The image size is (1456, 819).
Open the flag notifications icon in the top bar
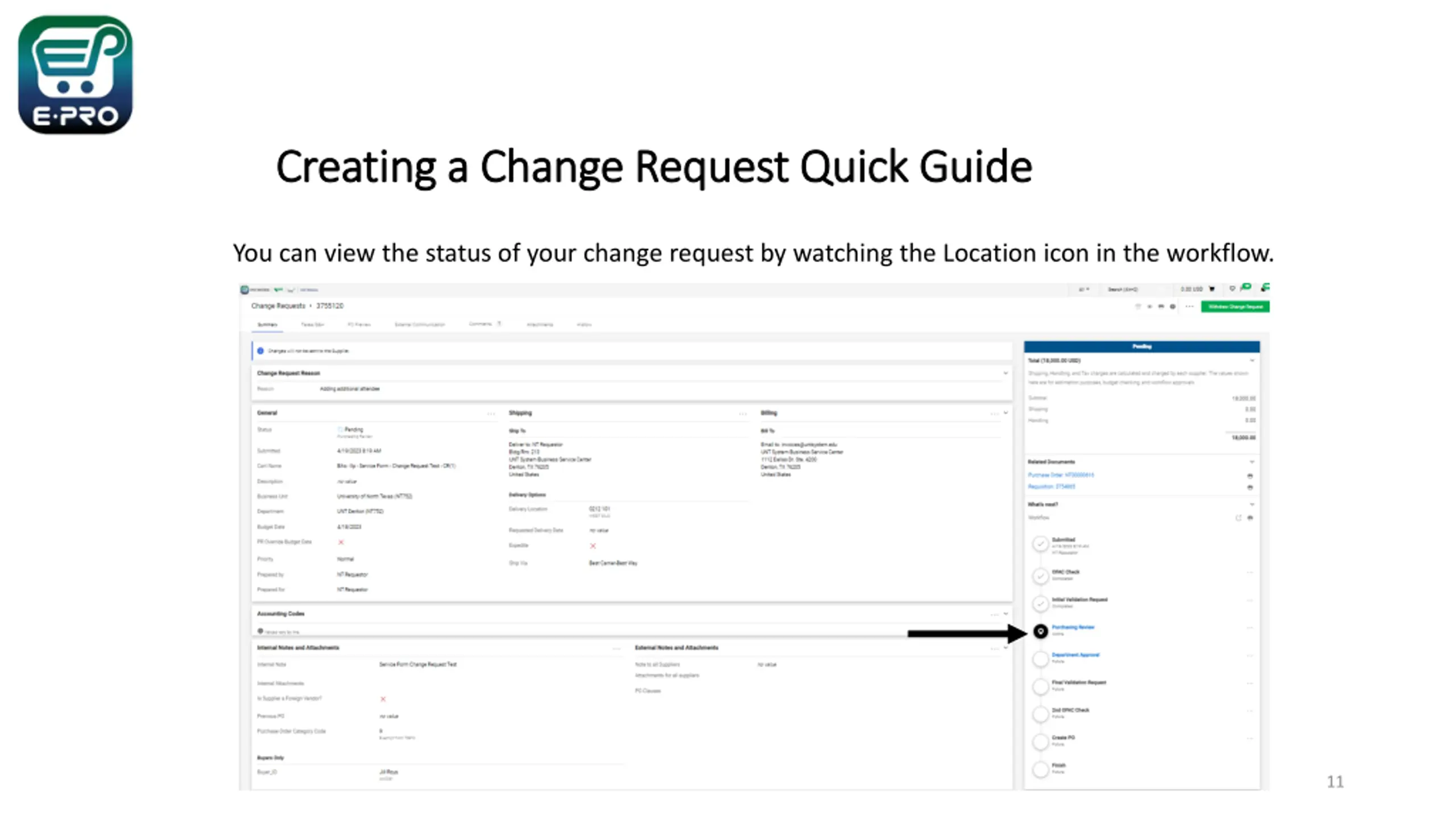(1246, 287)
